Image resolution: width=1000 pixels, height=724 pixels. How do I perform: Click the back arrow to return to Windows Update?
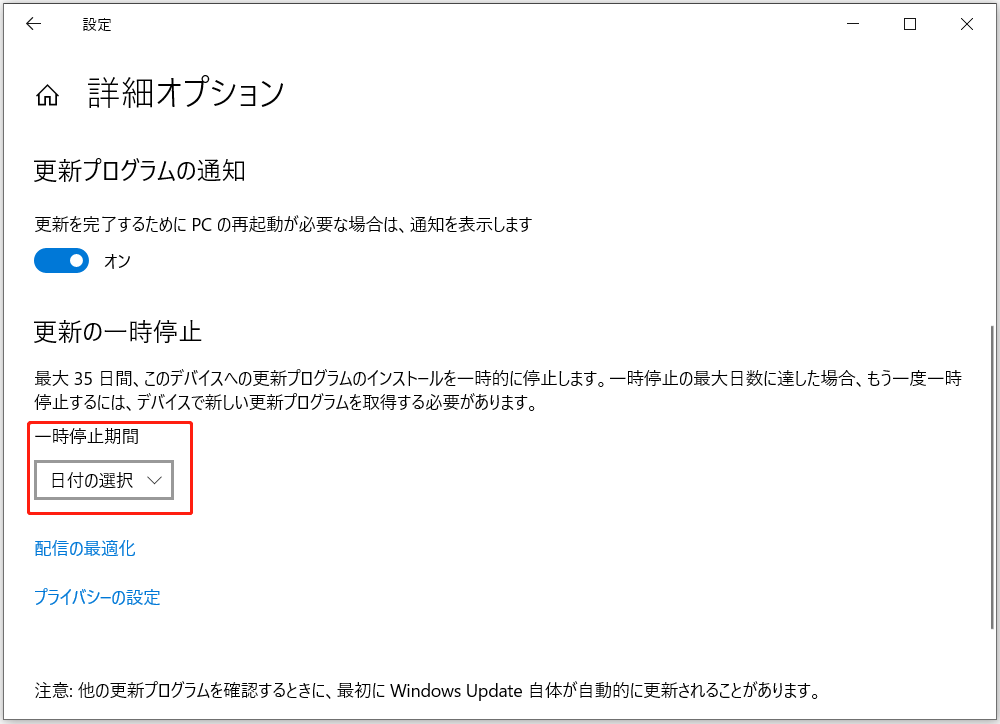pyautogui.click(x=33, y=23)
